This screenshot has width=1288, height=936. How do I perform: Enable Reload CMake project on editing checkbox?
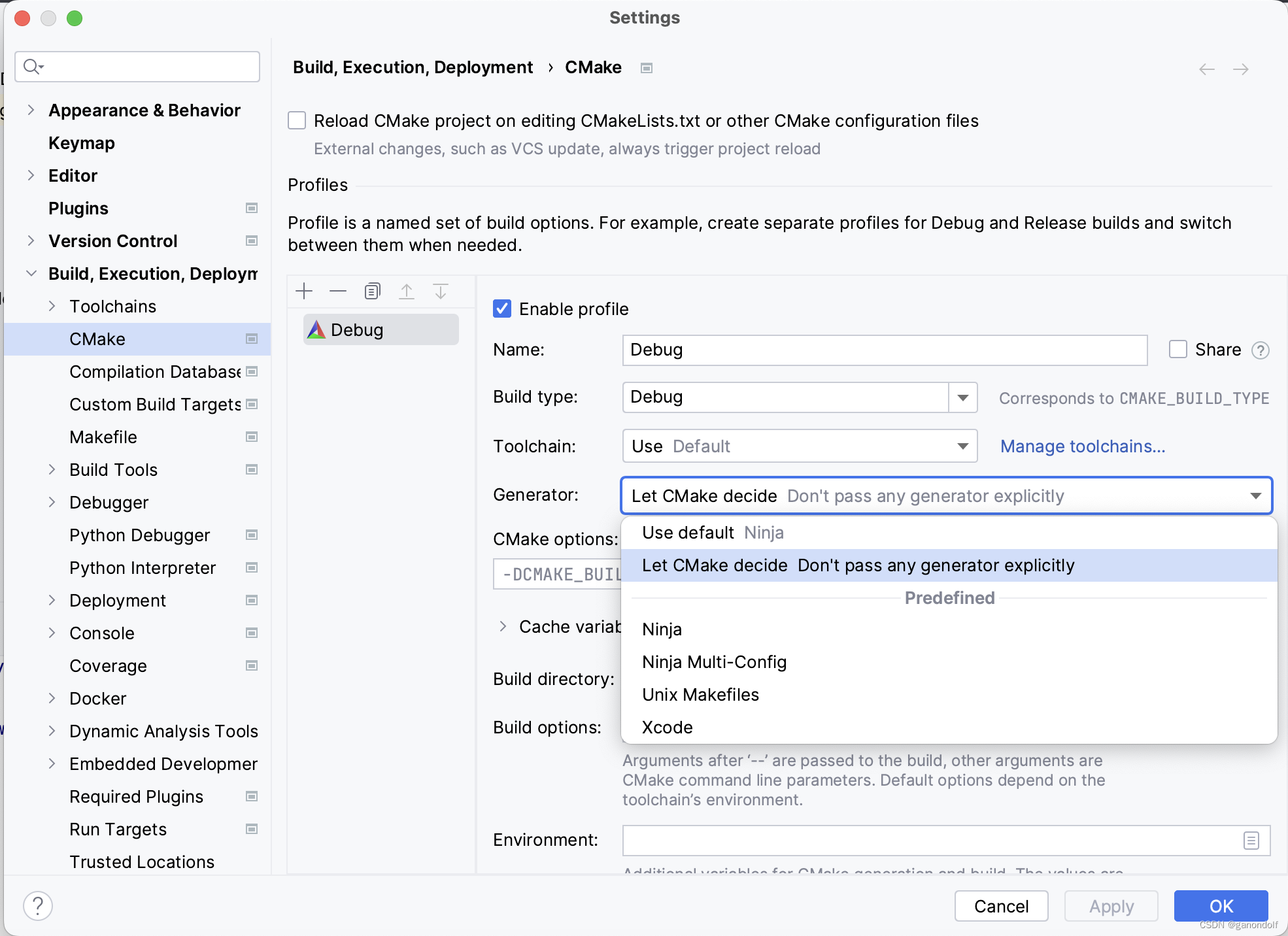[x=297, y=121]
